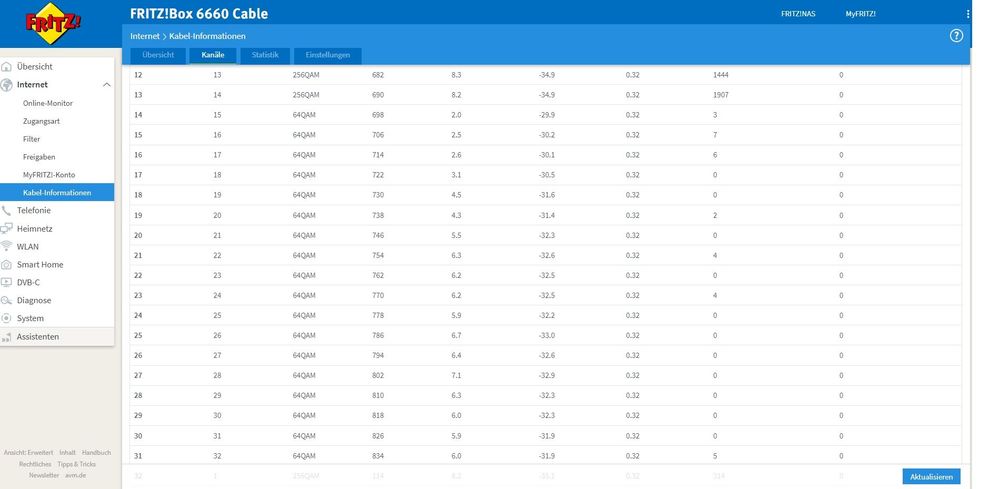Click frequency value 834
This screenshot has width=999, height=489.
coord(378,456)
